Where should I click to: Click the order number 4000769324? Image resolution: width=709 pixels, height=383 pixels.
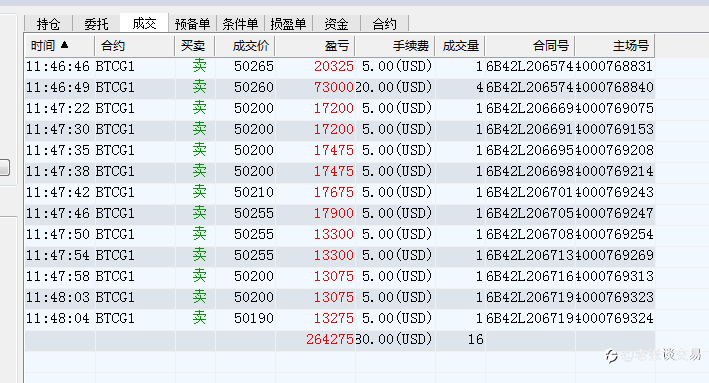614,318
